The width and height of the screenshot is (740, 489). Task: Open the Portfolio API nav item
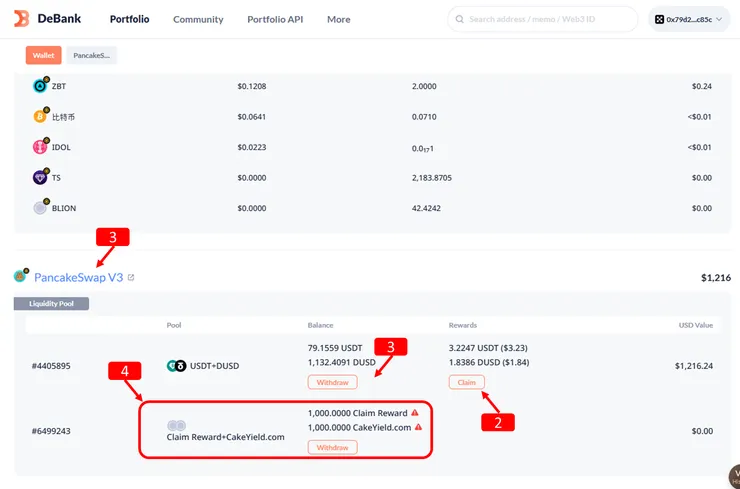[275, 19]
